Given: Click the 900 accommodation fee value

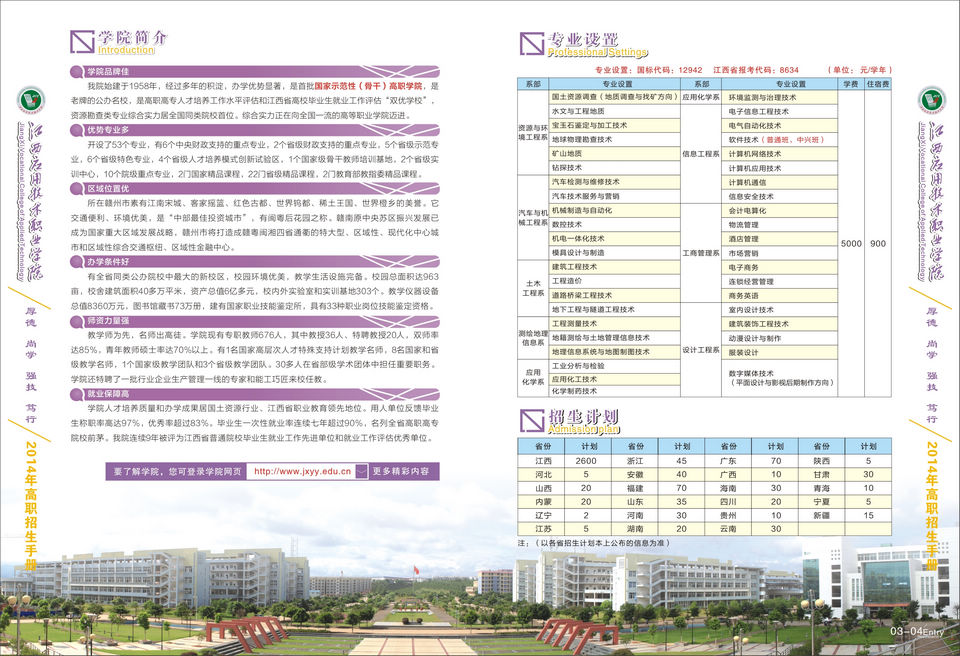Looking at the screenshot, I should point(878,243).
